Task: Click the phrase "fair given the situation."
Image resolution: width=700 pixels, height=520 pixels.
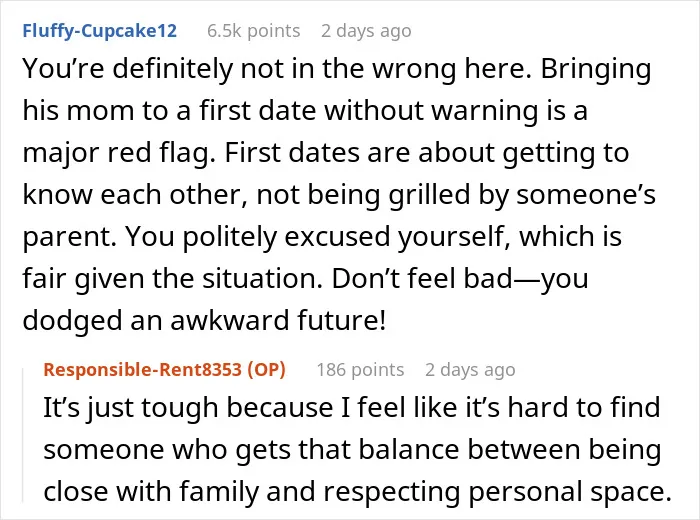Action: (173, 279)
